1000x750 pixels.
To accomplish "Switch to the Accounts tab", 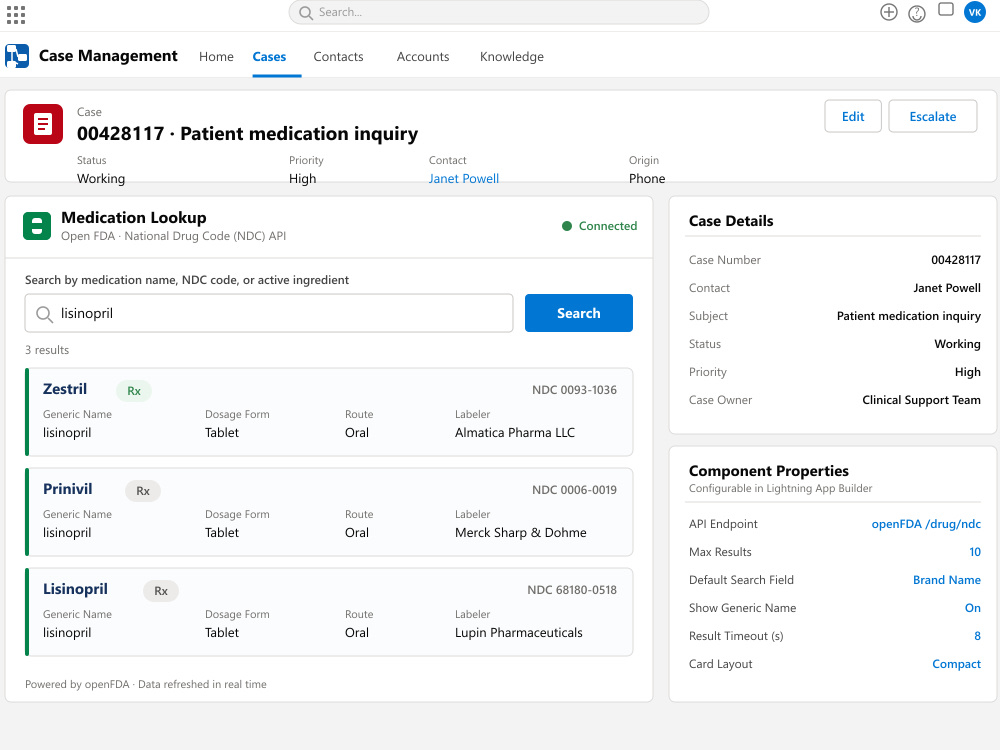I will click(423, 57).
